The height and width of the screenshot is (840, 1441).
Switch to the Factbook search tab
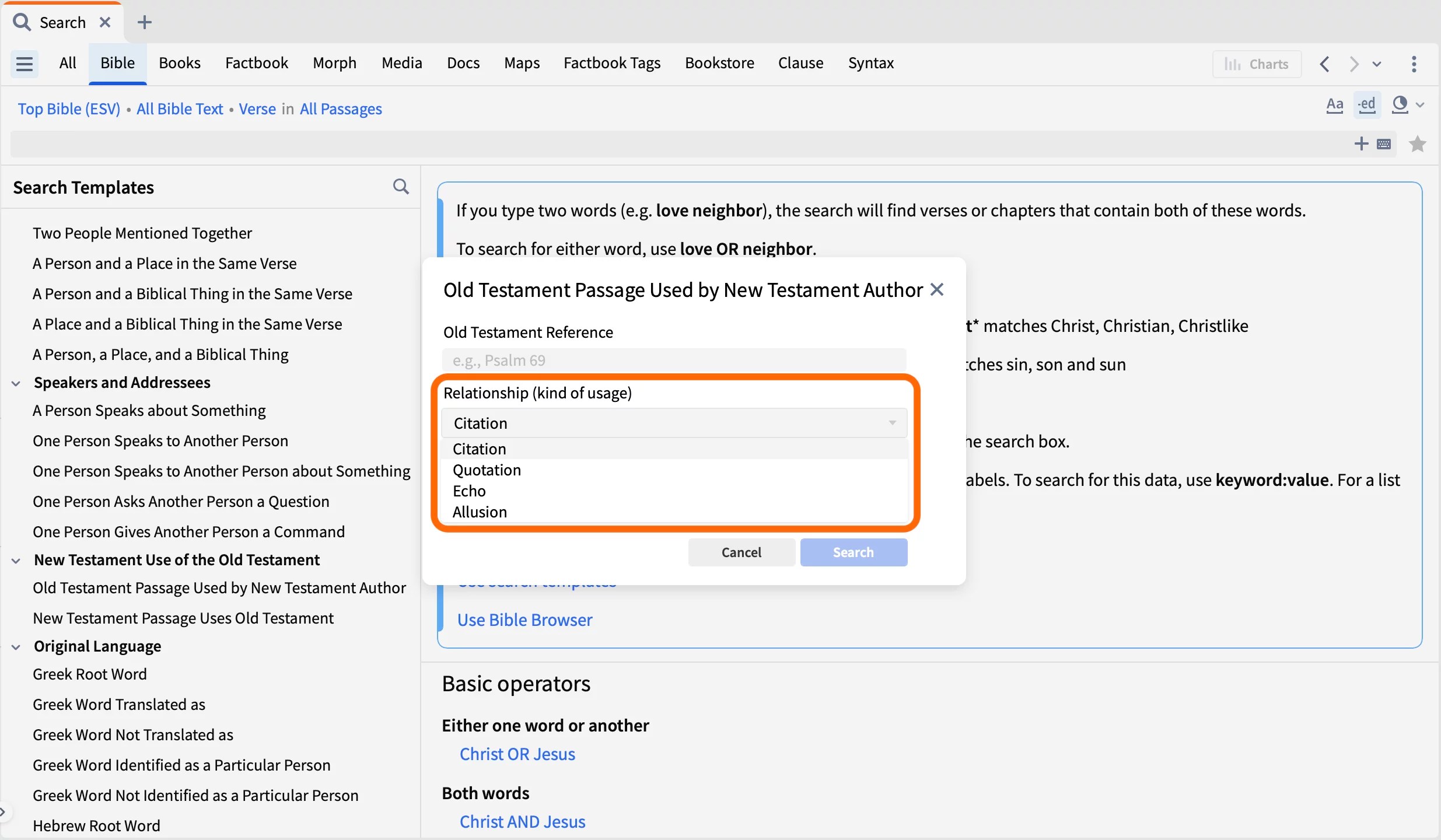click(257, 63)
